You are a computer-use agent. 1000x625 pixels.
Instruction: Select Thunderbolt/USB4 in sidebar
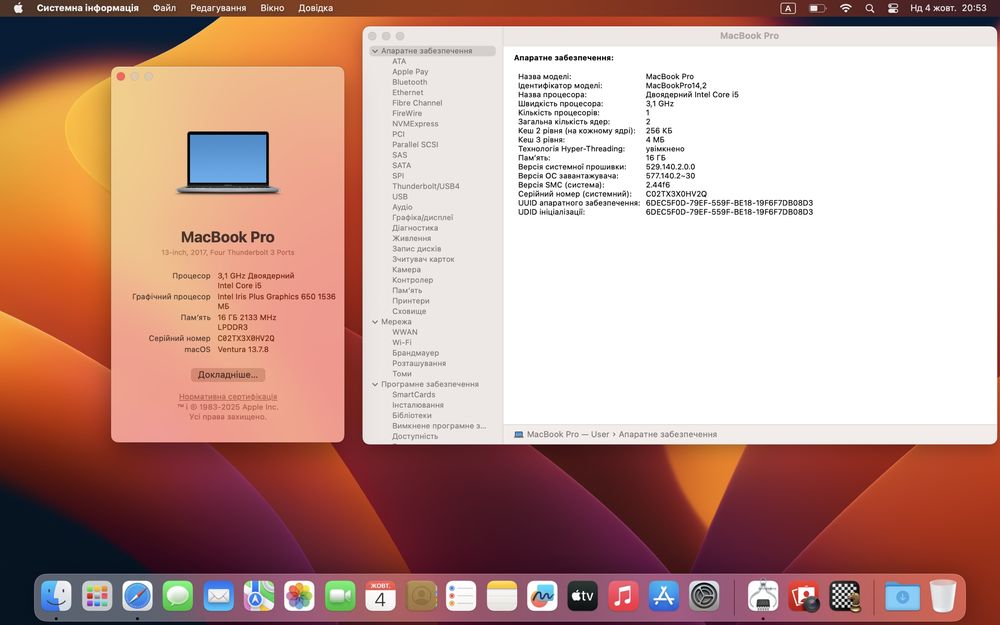tap(425, 186)
